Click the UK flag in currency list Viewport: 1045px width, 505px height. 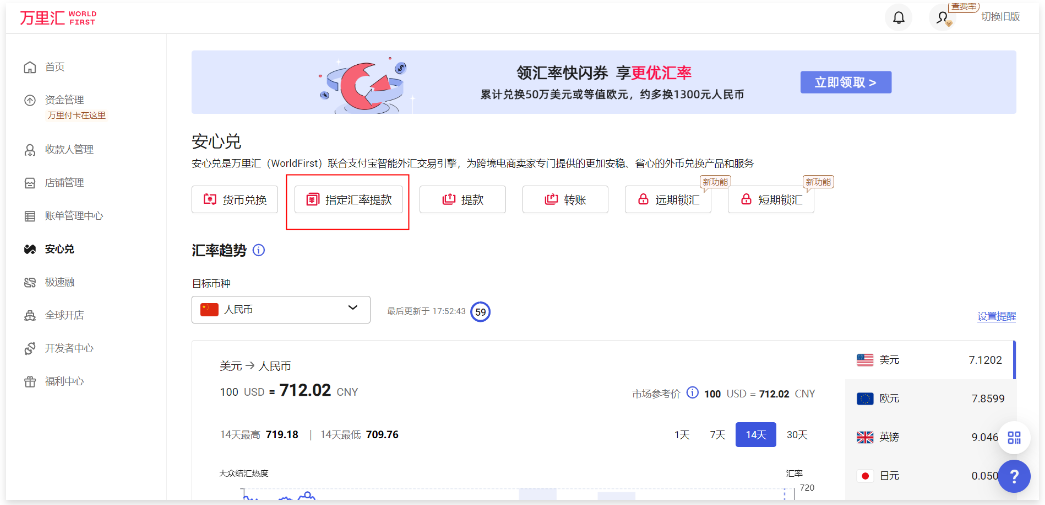coord(865,437)
